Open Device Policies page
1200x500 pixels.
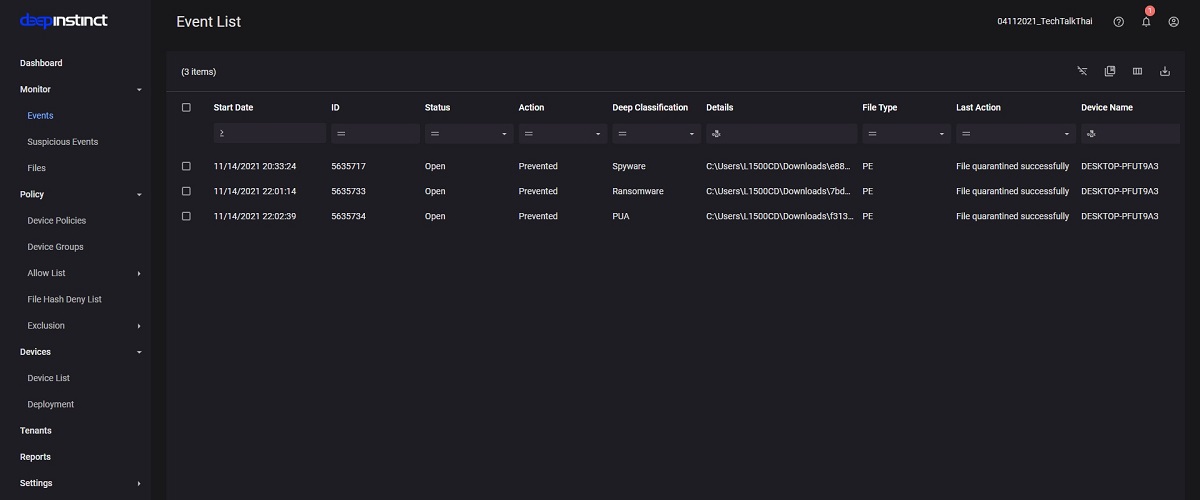click(x=57, y=220)
